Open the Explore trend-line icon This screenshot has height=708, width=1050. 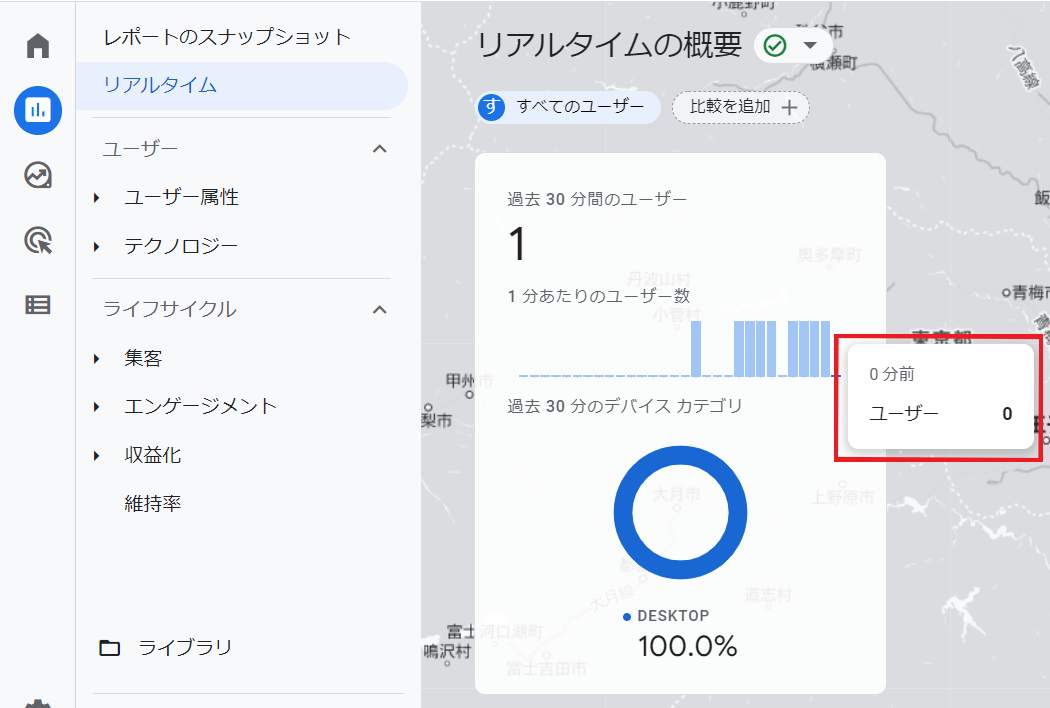pos(38,175)
